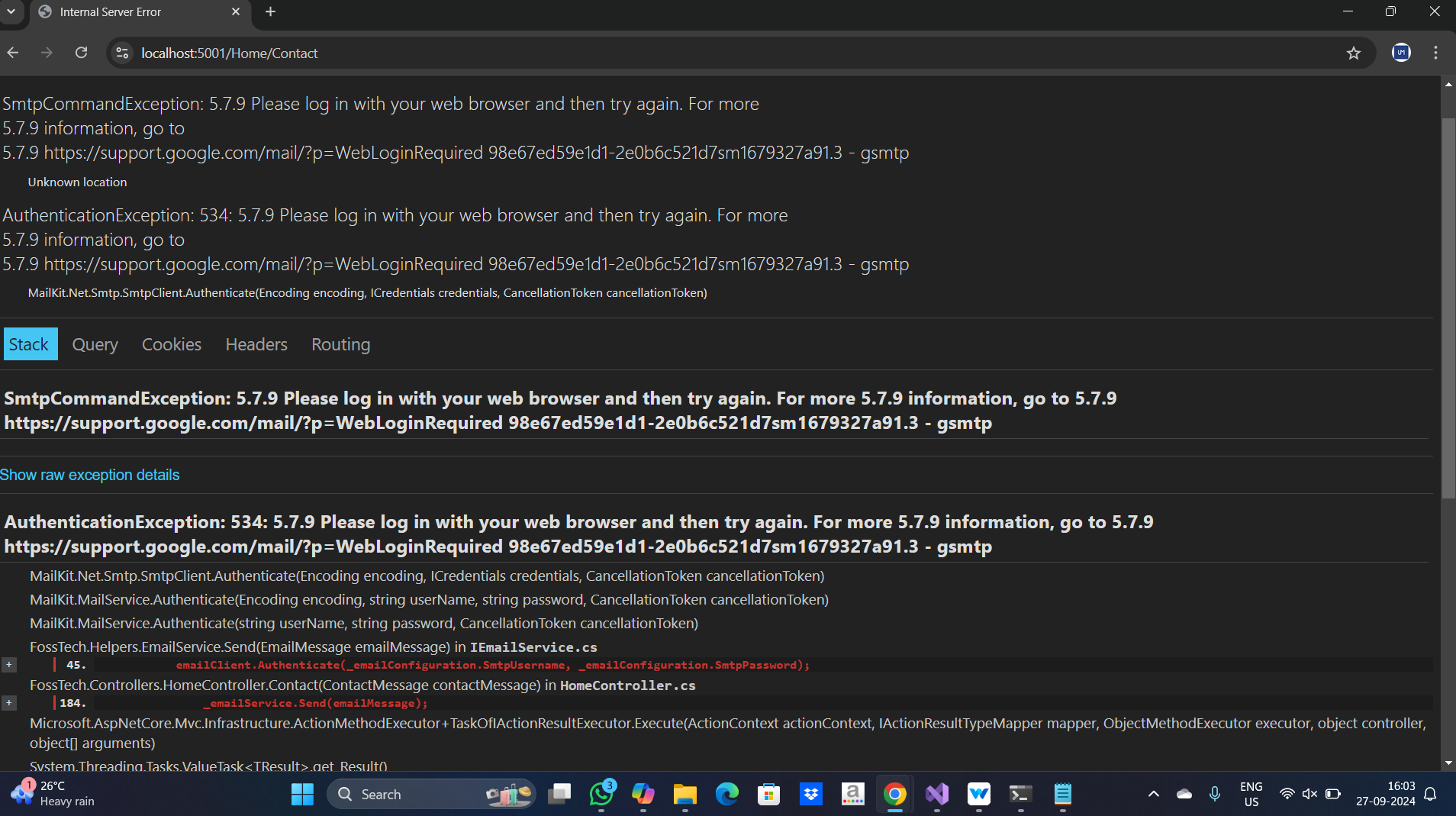Expand source for IEmailService.cs line 45
This screenshot has width=1456, height=816.
pyautogui.click(x=9, y=664)
